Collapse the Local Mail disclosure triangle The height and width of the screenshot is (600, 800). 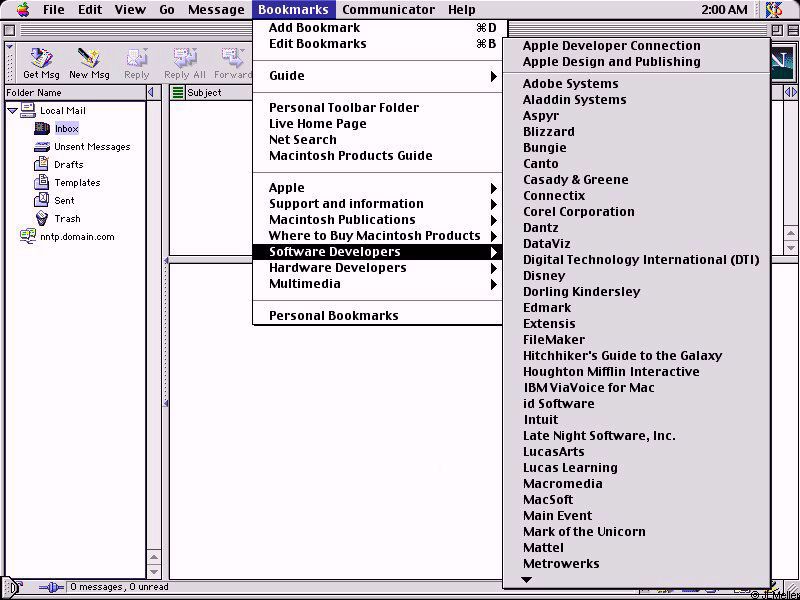(13, 110)
